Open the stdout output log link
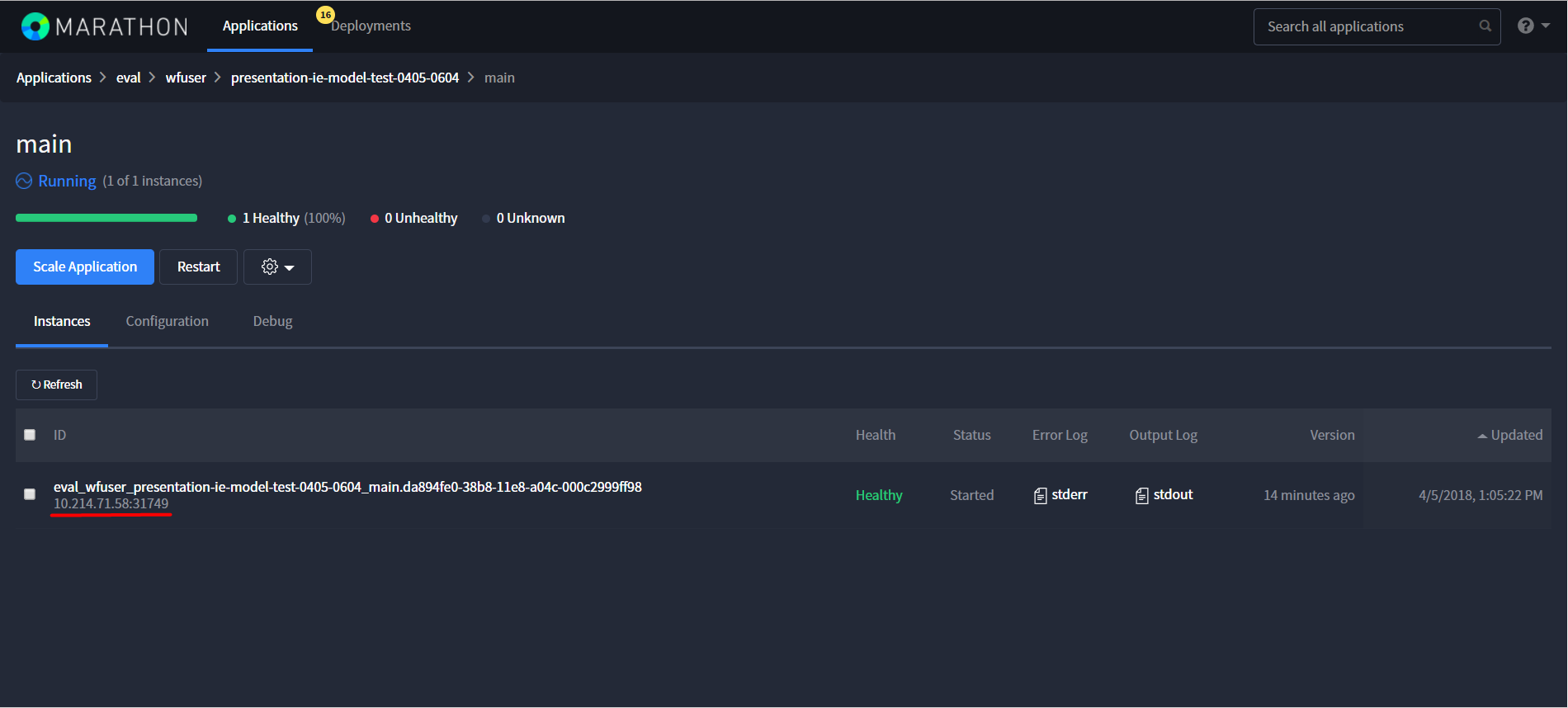 tap(1173, 494)
